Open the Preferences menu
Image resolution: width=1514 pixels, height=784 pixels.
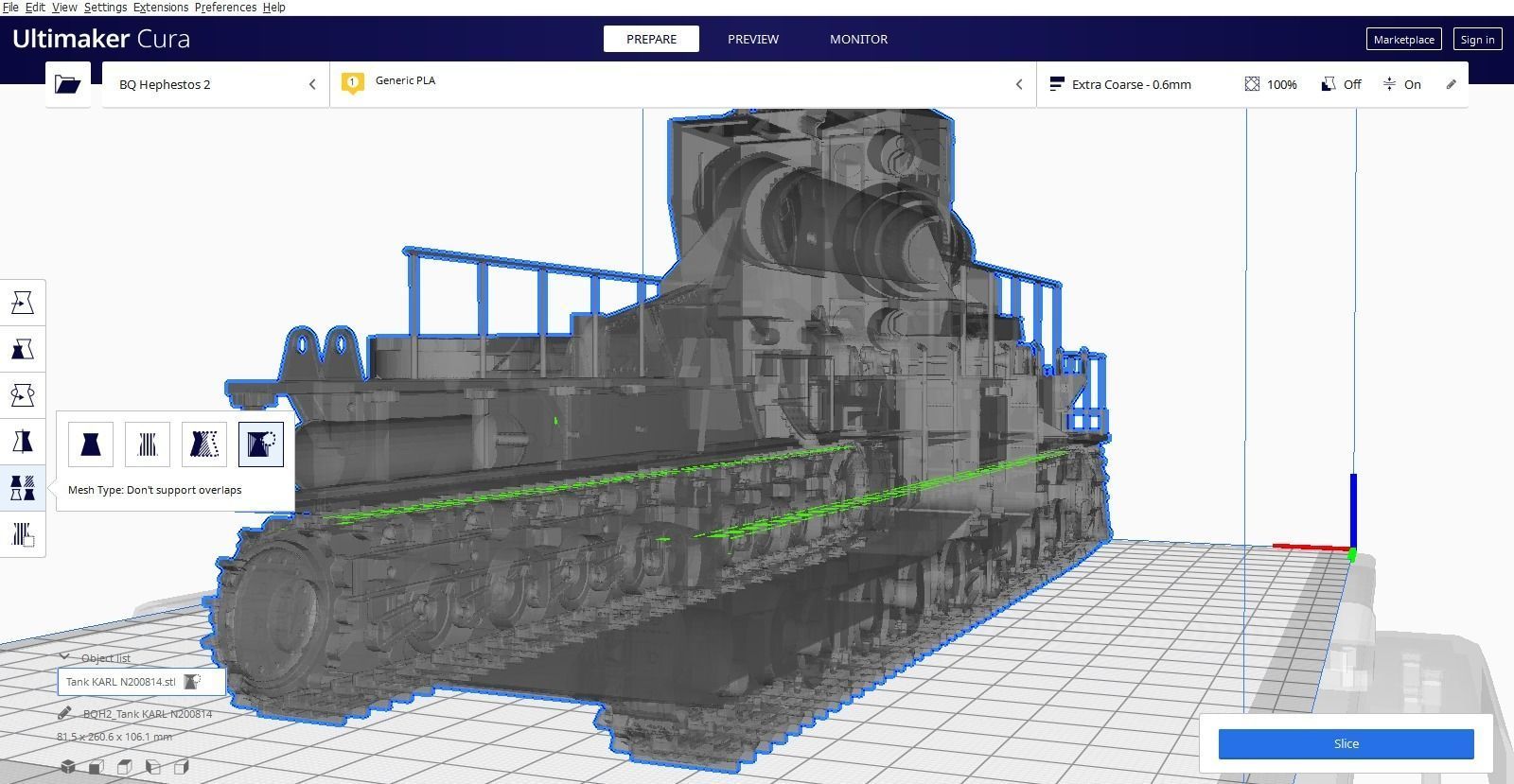225,8
